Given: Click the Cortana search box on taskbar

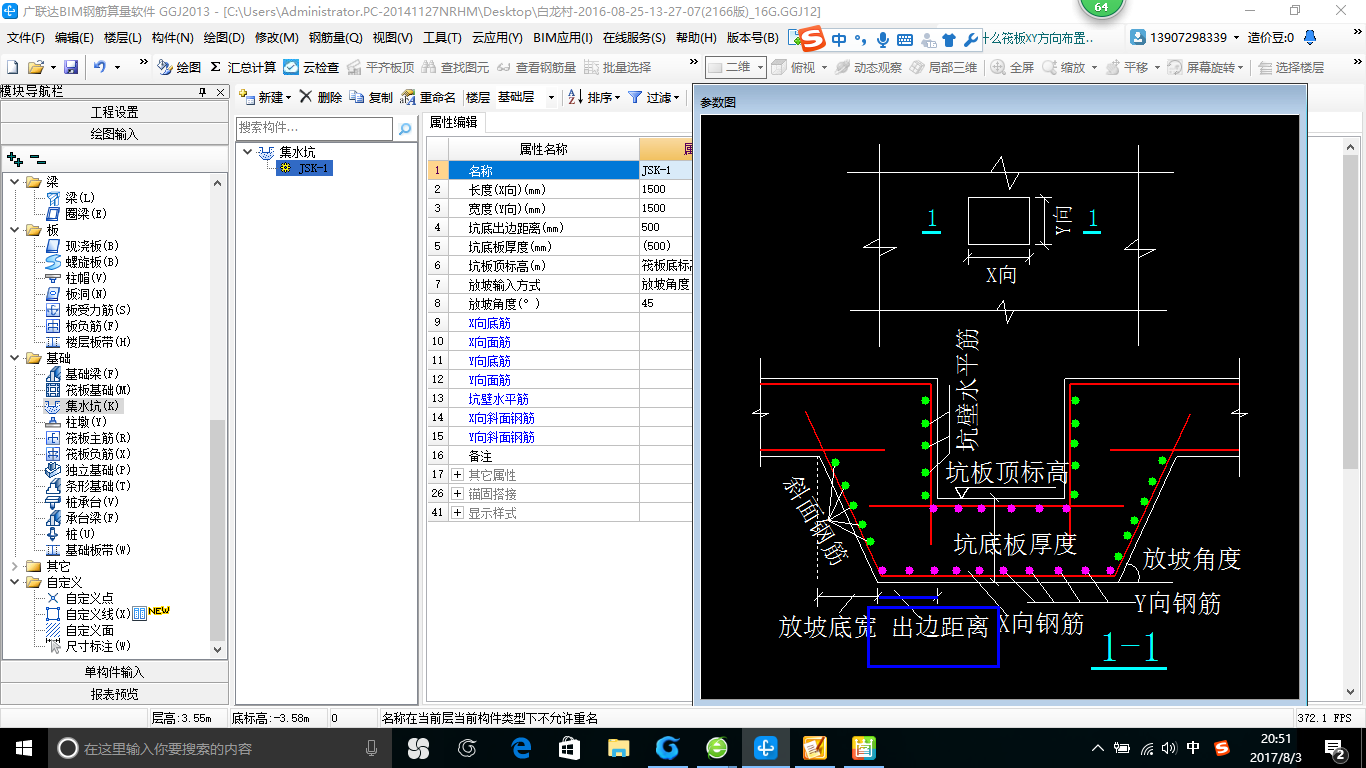Looking at the screenshot, I should (x=220, y=748).
